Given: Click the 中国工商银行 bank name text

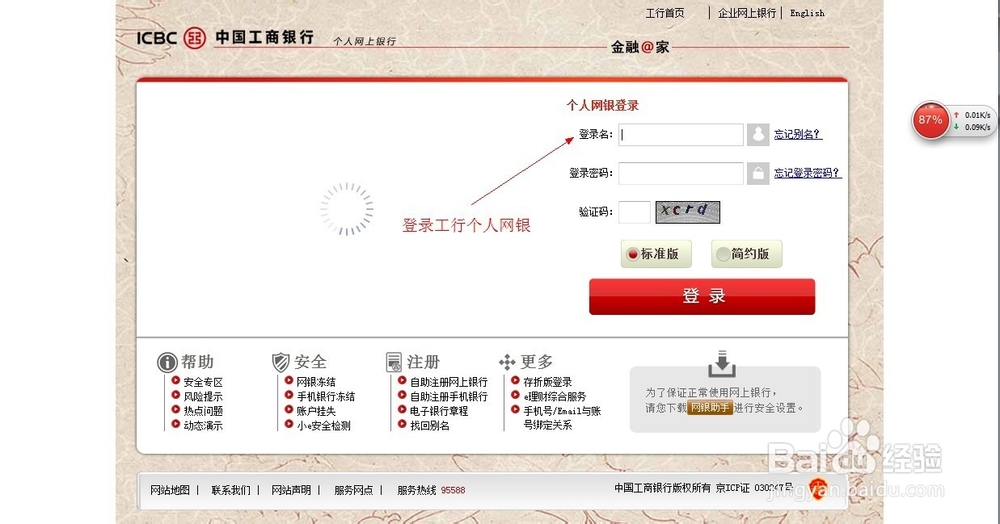Looking at the screenshot, I should coord(264,37).
